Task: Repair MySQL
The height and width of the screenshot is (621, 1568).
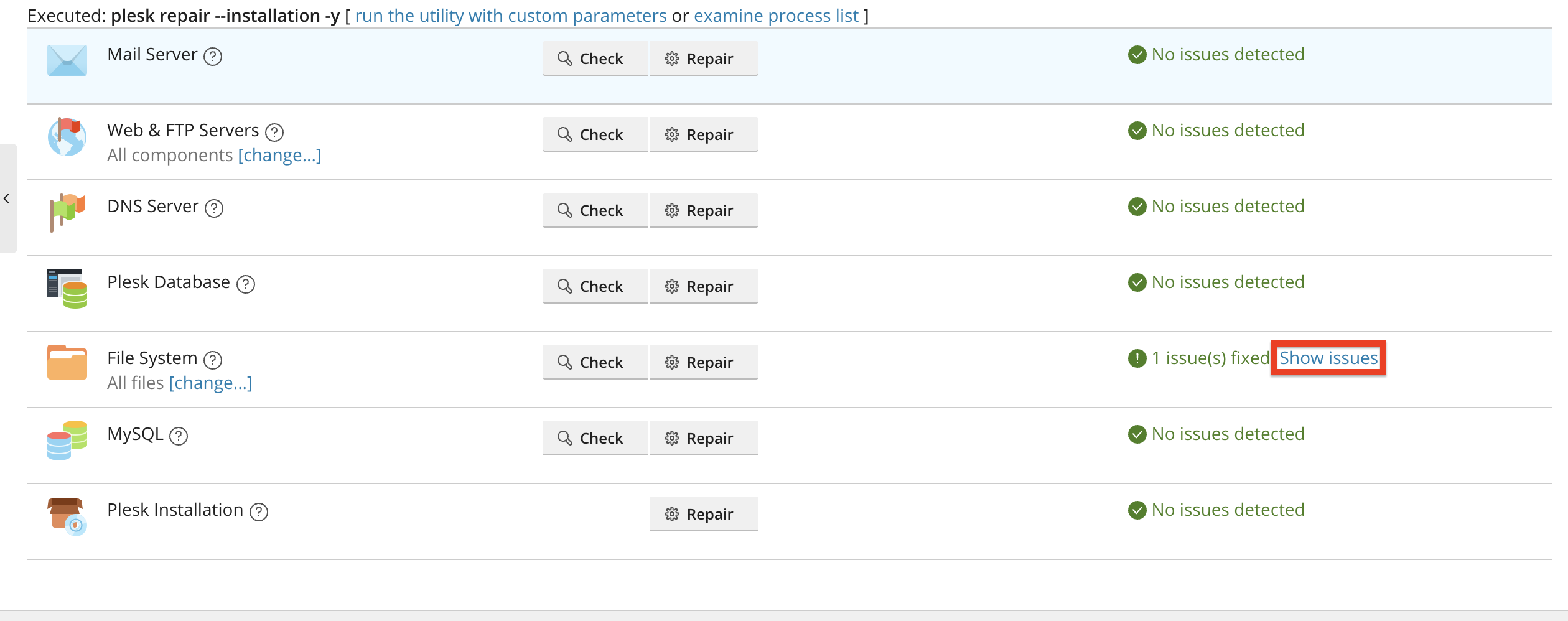Action: click(x=704, y=438)
